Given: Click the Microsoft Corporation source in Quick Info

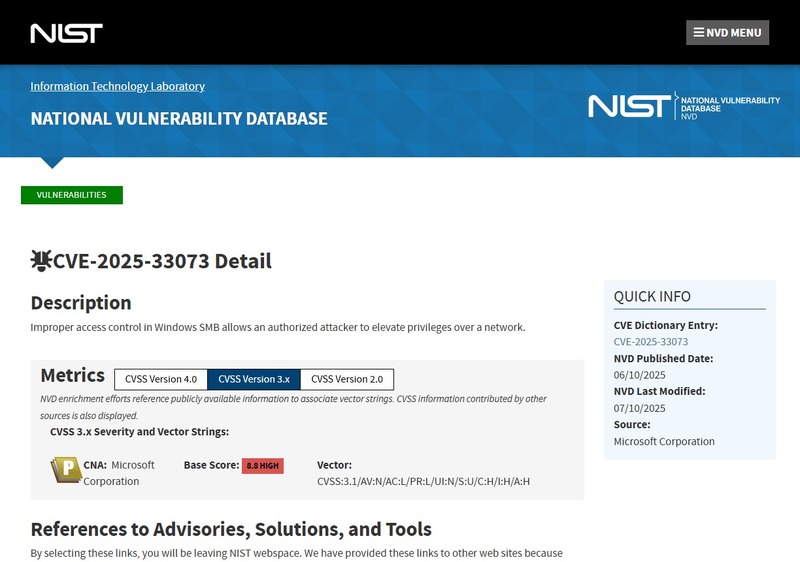Looking at the screenshot, I should [x=664, y=441].
